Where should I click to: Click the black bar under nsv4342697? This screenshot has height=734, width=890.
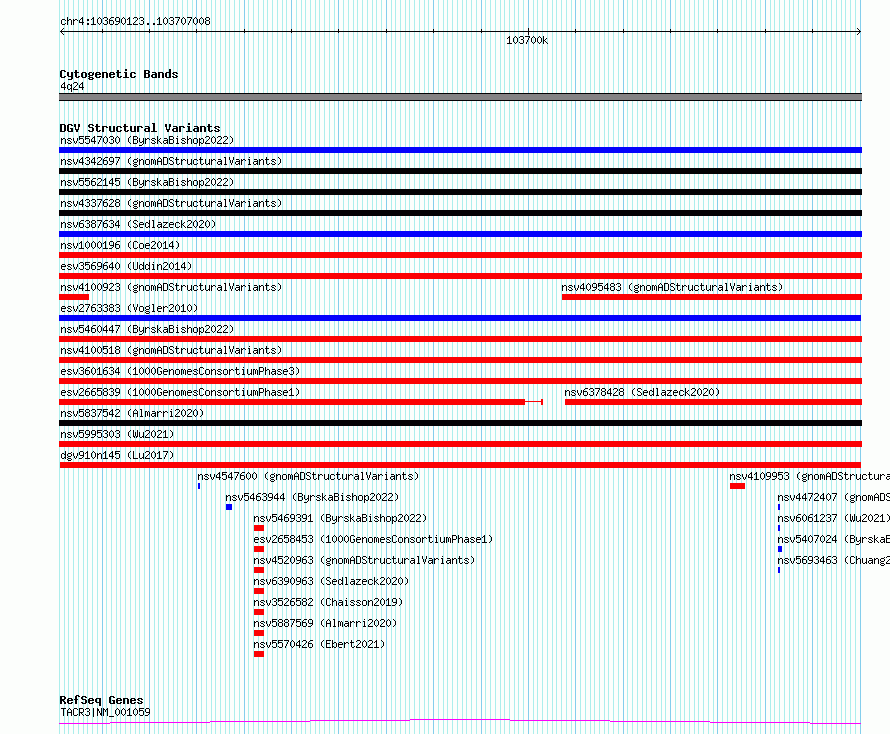pyautogui.click(x=460, y=171)
